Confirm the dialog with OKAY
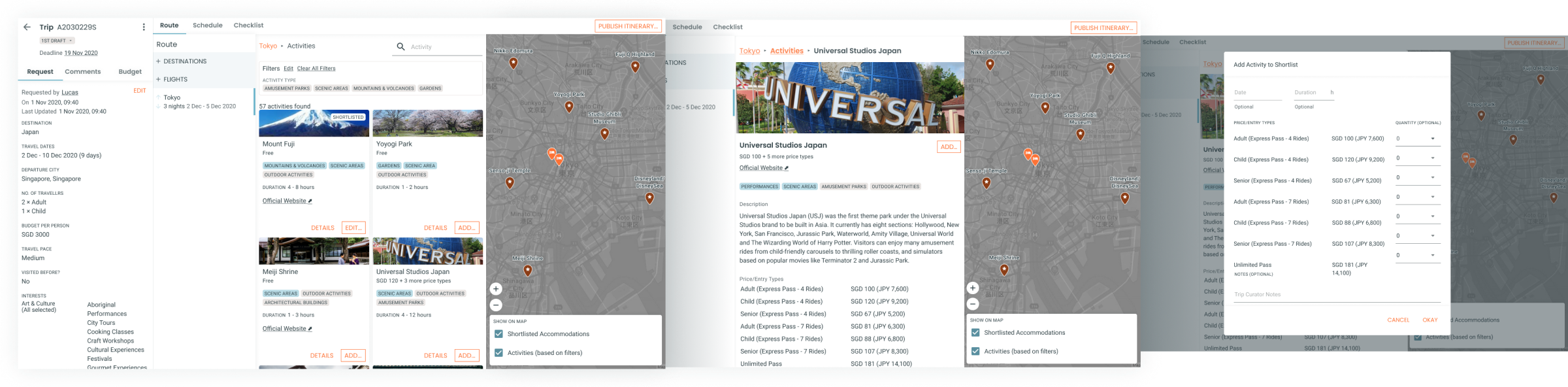Screen dimensions: 1568x387 [1430, 320]
